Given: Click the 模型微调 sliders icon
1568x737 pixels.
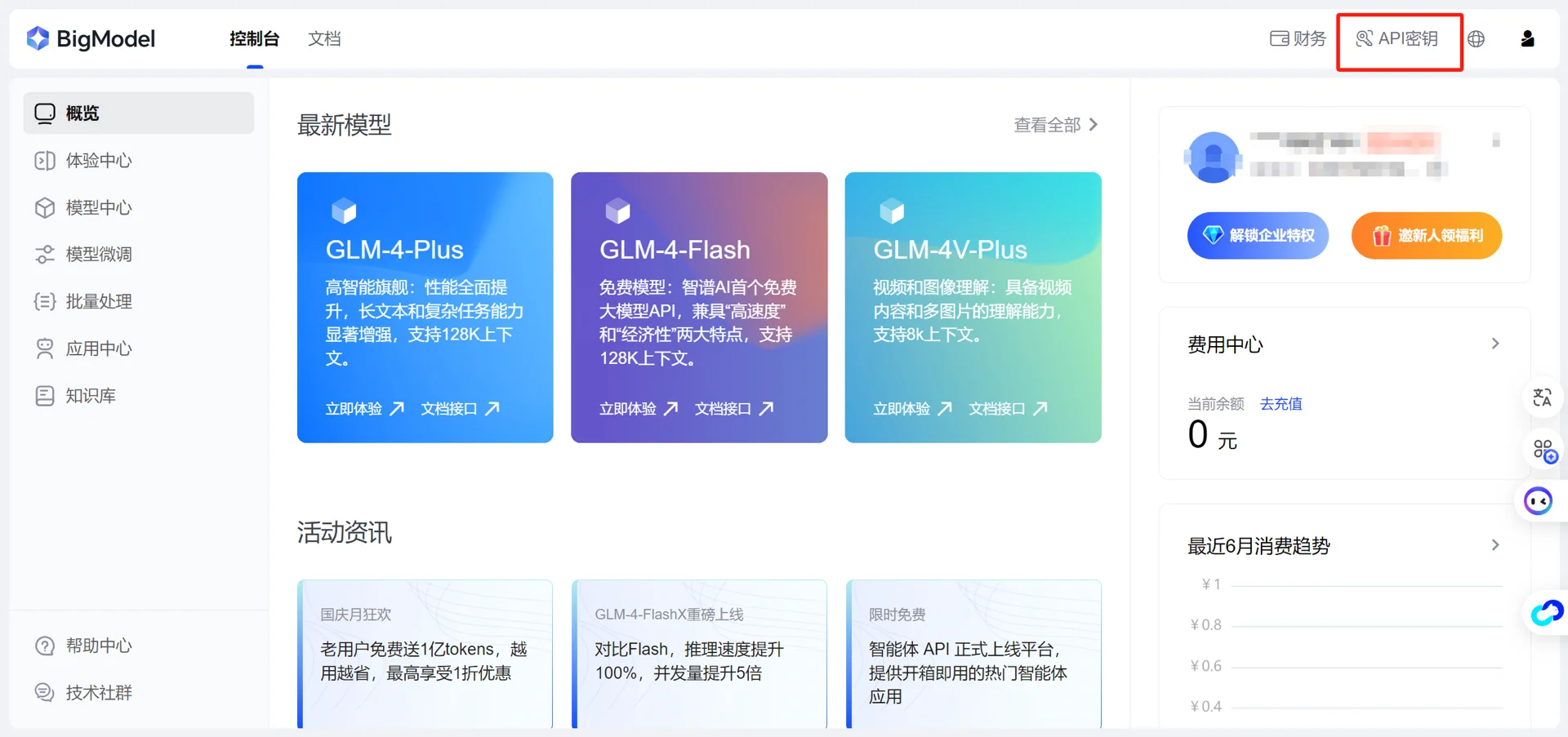Looking at the screenshot, I should [x=45, y=255].
